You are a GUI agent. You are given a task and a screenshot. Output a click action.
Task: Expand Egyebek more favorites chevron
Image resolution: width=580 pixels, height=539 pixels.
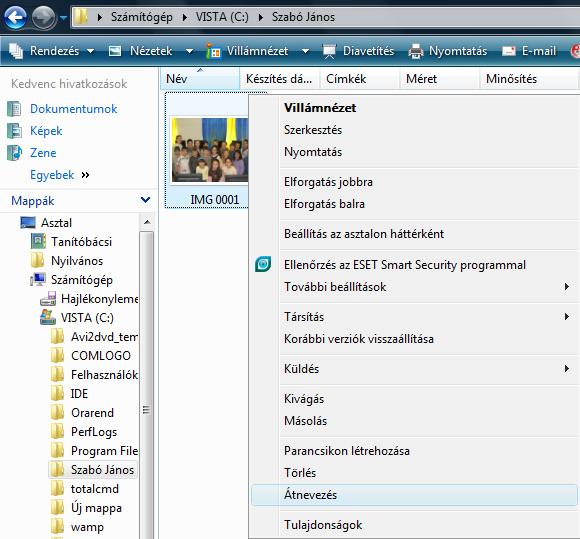(x=85, y=175)
